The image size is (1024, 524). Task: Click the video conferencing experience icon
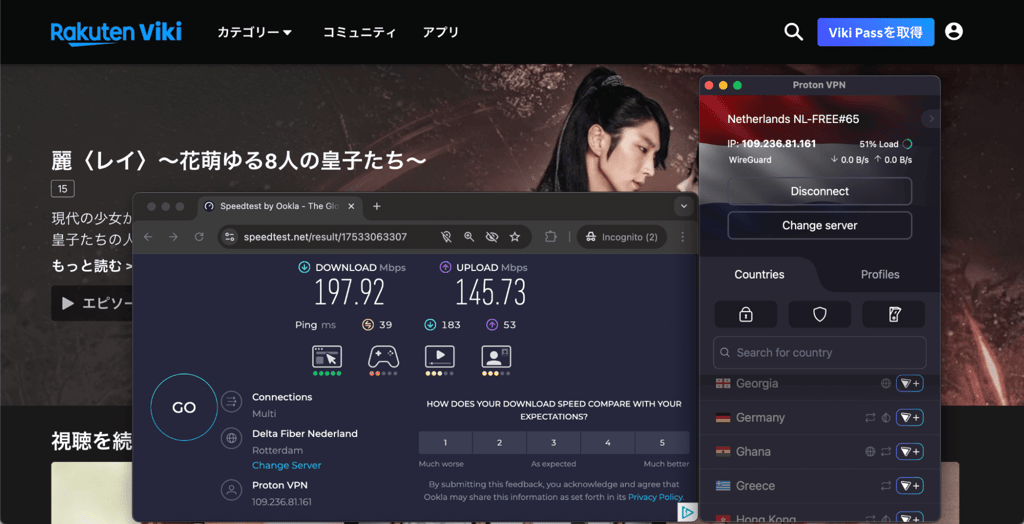tap(496, 357)
